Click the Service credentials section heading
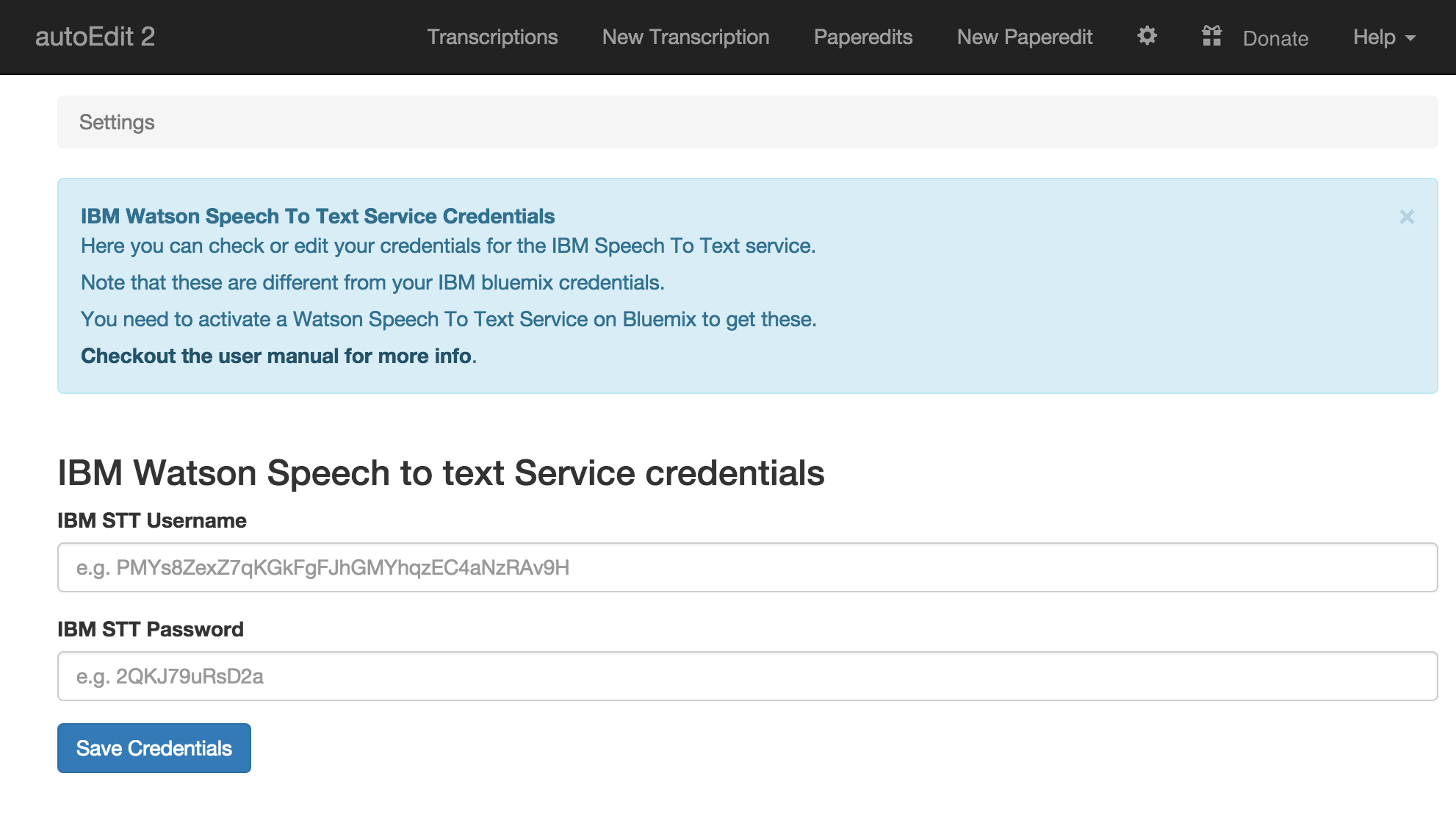The height and width of the screenshot is (829, 1456). click(441, 473)
